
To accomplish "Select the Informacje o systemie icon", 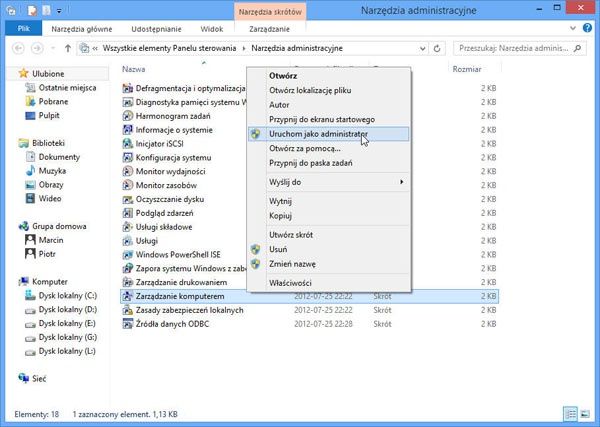I will 127,130.
